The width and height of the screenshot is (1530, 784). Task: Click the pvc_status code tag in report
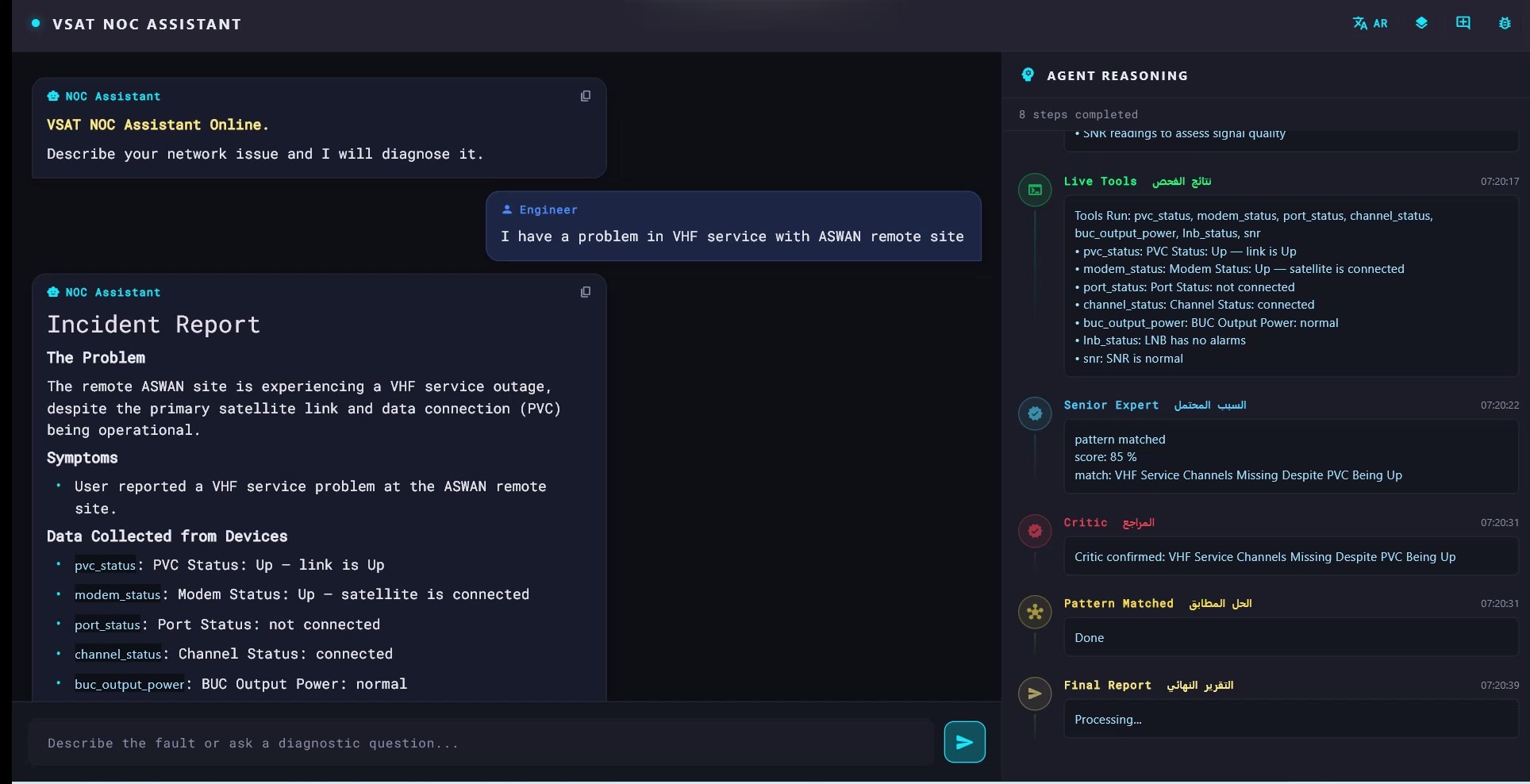pyautogui.click(x=105, y=566)
